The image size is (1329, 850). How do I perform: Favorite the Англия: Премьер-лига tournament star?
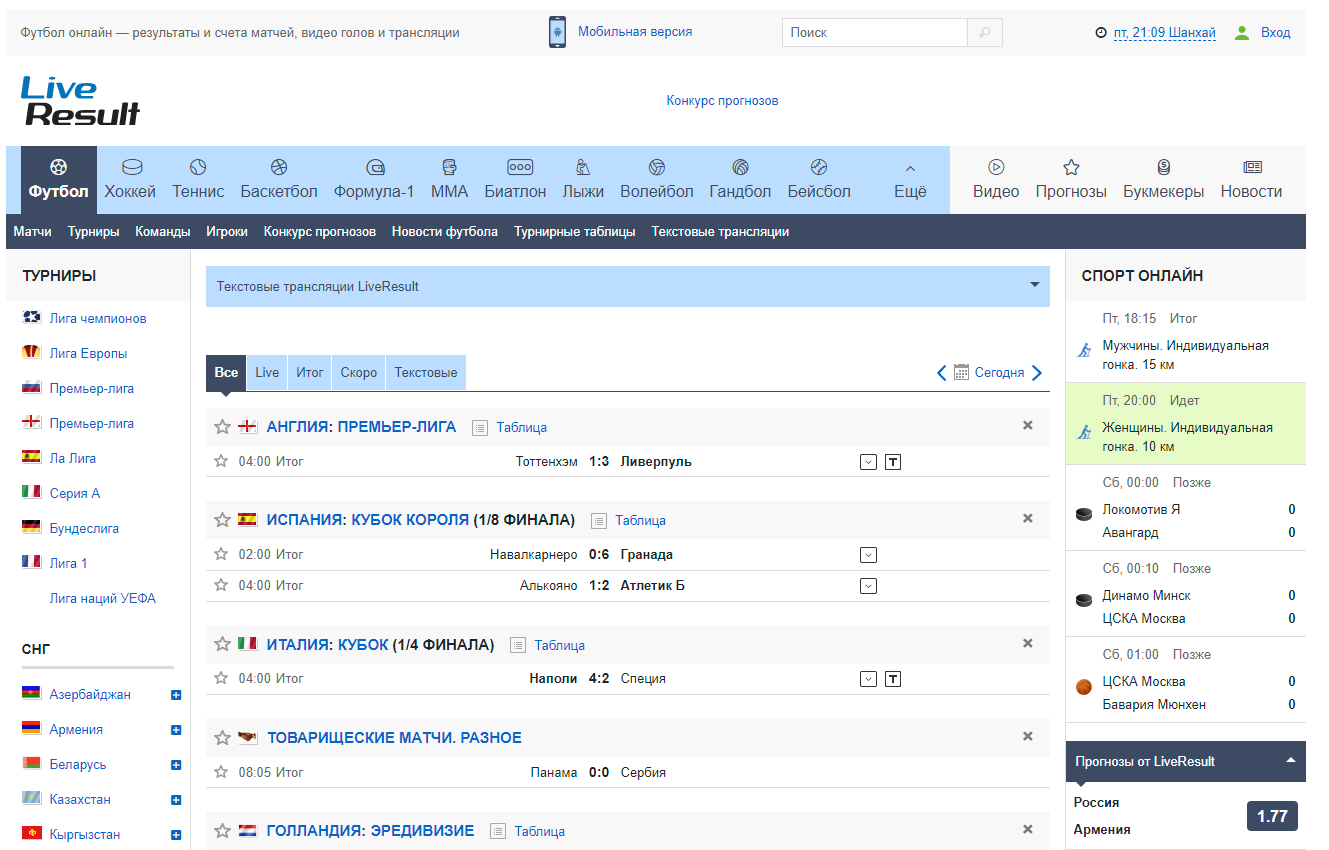click(223, 427)
